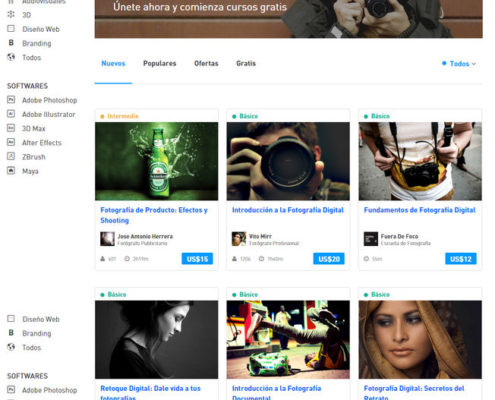495x400 pixels.
Task: Switch to the Populares tab
Action: tap(160, 63)
